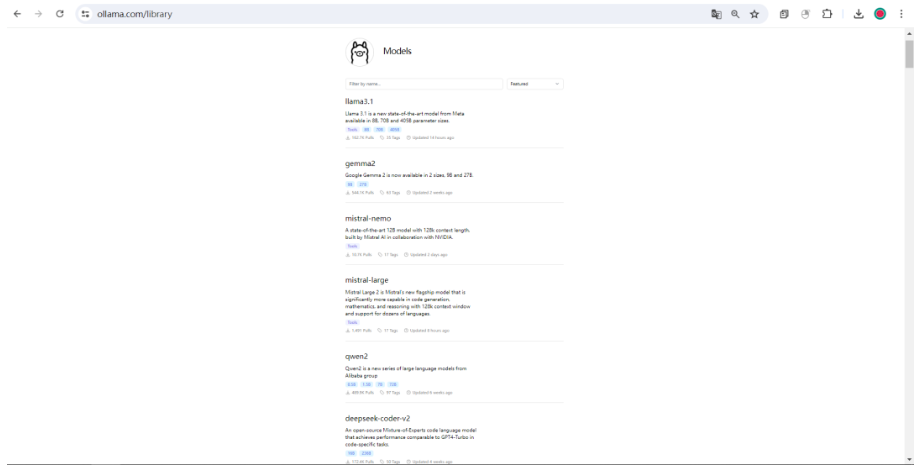Click the 16B tag under deepseek-coder-v2
Image resolution: width=921 pixels, height=470 pixels.
(x=351, y=454)
